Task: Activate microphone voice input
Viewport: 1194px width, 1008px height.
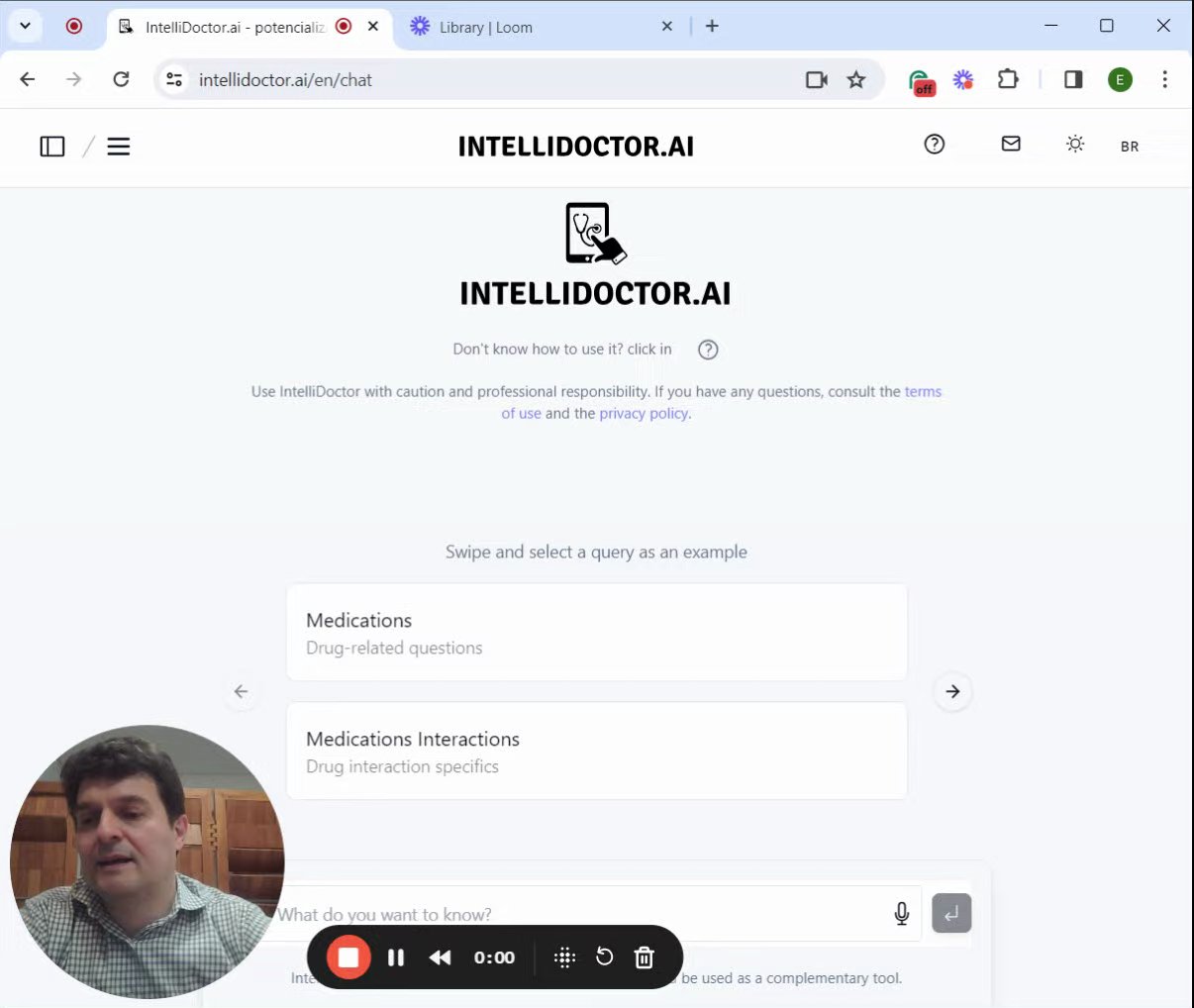Action: (x=902, y=913)
